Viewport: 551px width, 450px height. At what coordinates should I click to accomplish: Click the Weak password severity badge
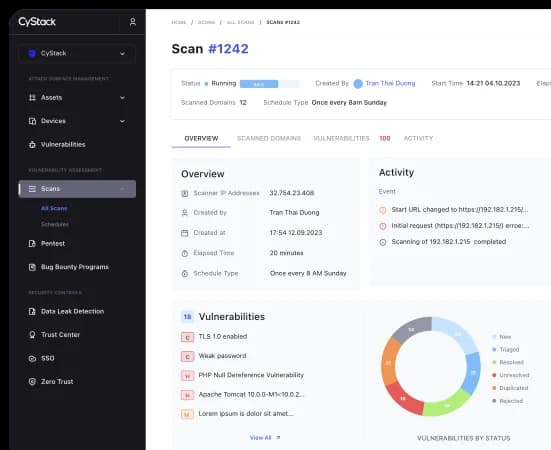coord(187,357)
